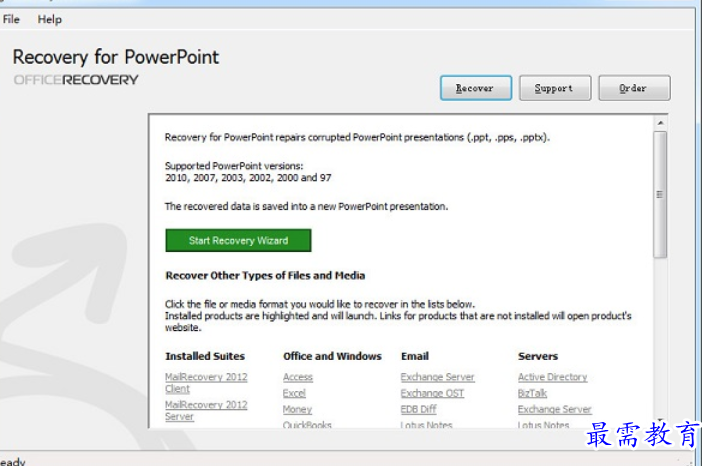Open the Help menu
This screenshot has width=708, height=466.
[x=49, y=19]
